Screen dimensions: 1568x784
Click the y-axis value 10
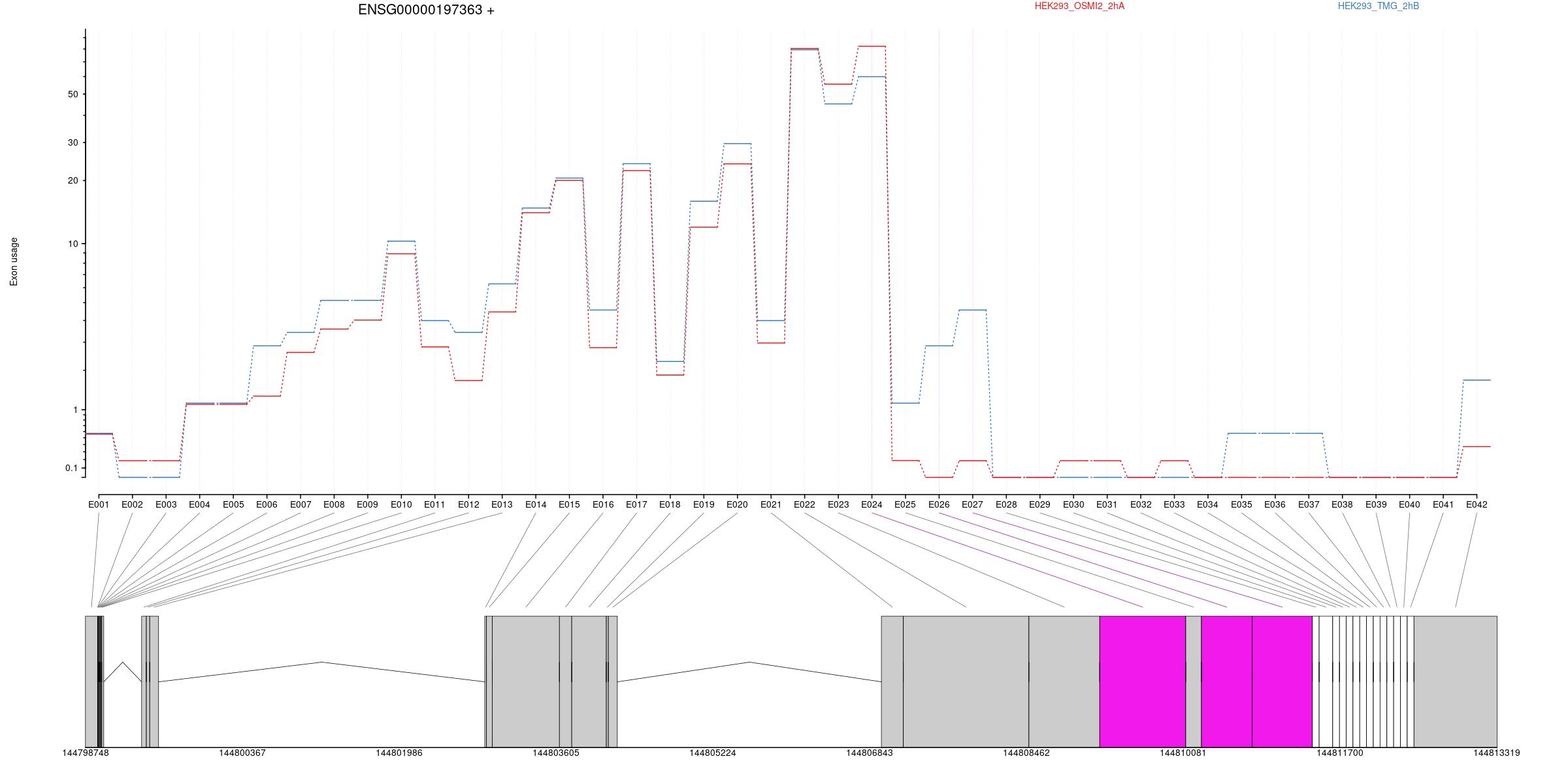73,244
